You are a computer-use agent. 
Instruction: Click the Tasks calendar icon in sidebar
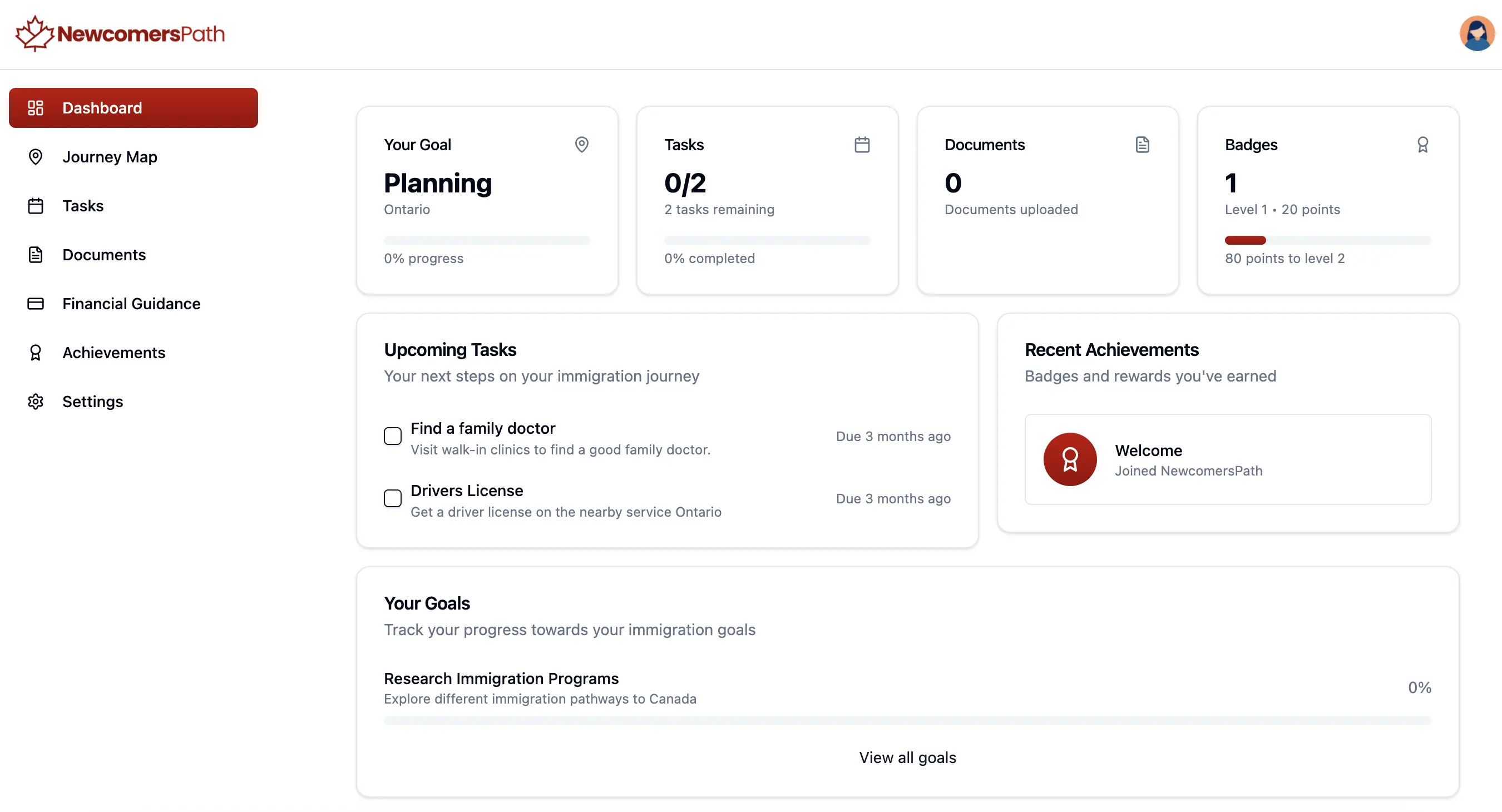36,206
